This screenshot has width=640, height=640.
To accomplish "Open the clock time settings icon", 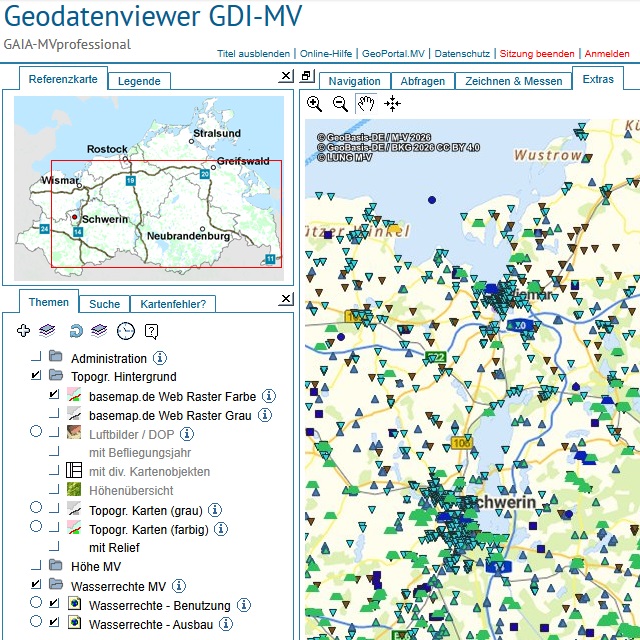I will 126,331.
